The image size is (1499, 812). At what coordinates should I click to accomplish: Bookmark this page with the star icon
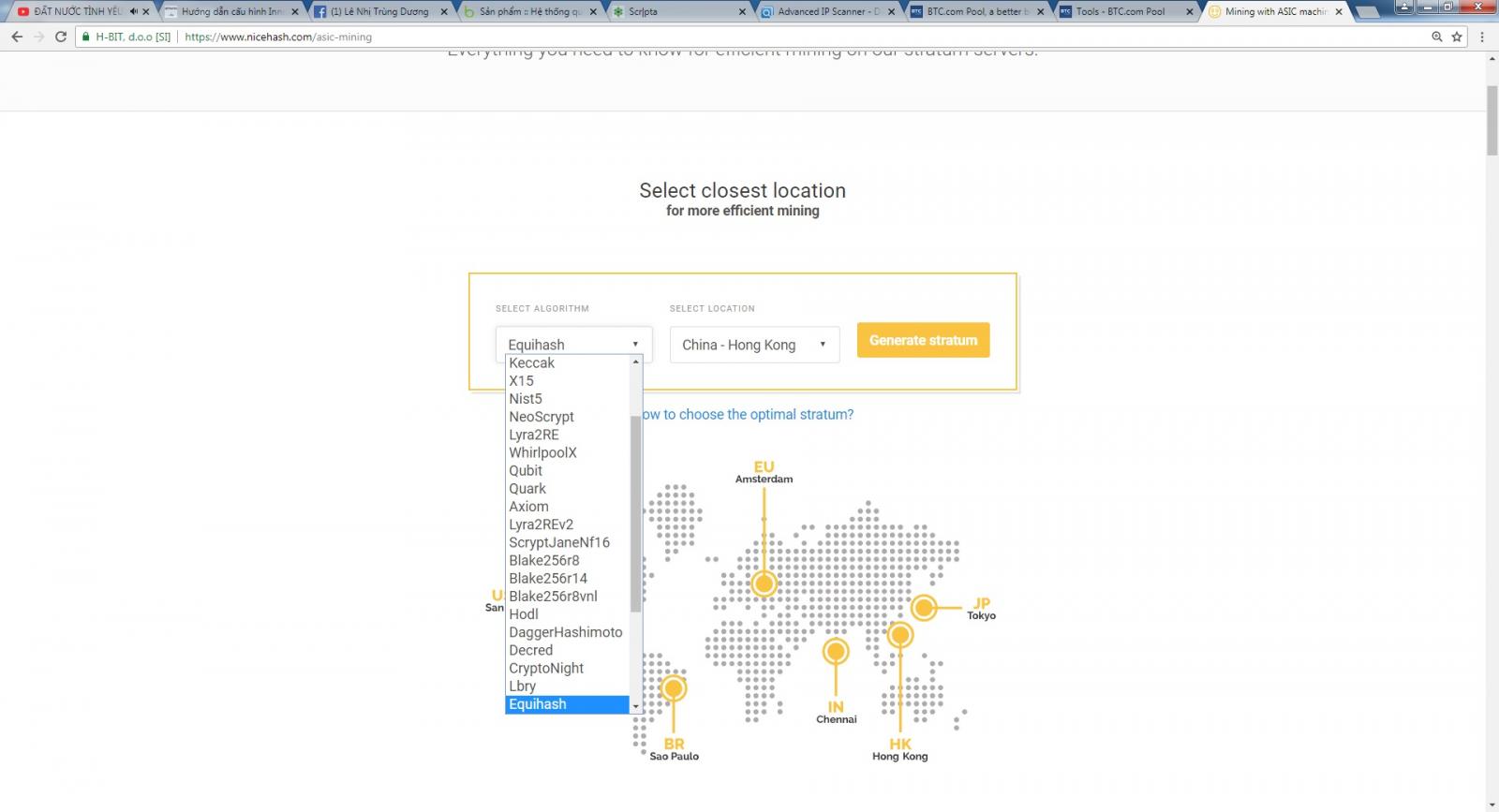[1457, 37]
